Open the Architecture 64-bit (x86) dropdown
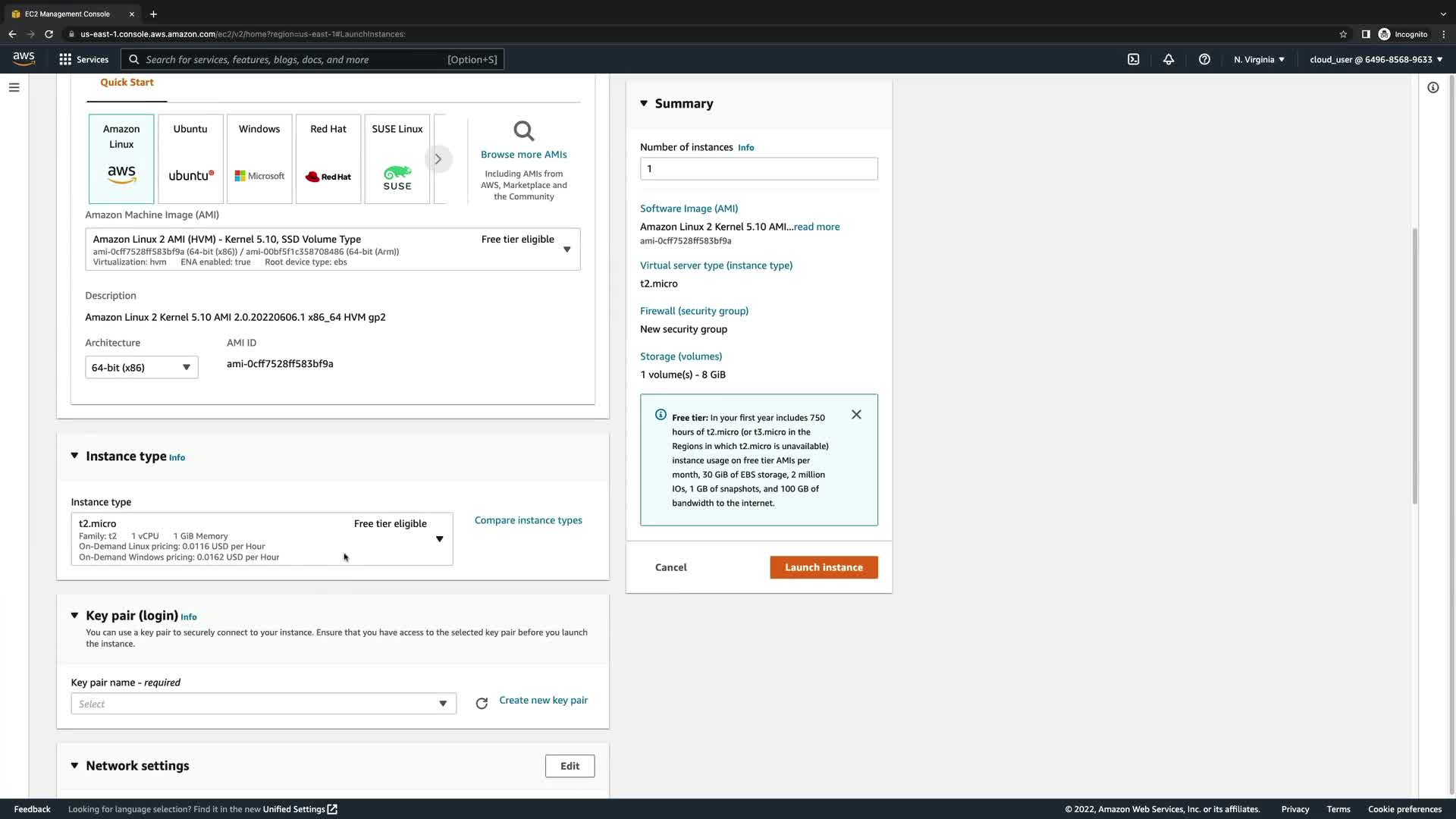Image resolution: width=1456 pixels, height=819 pixels. (x=141, y=367)
